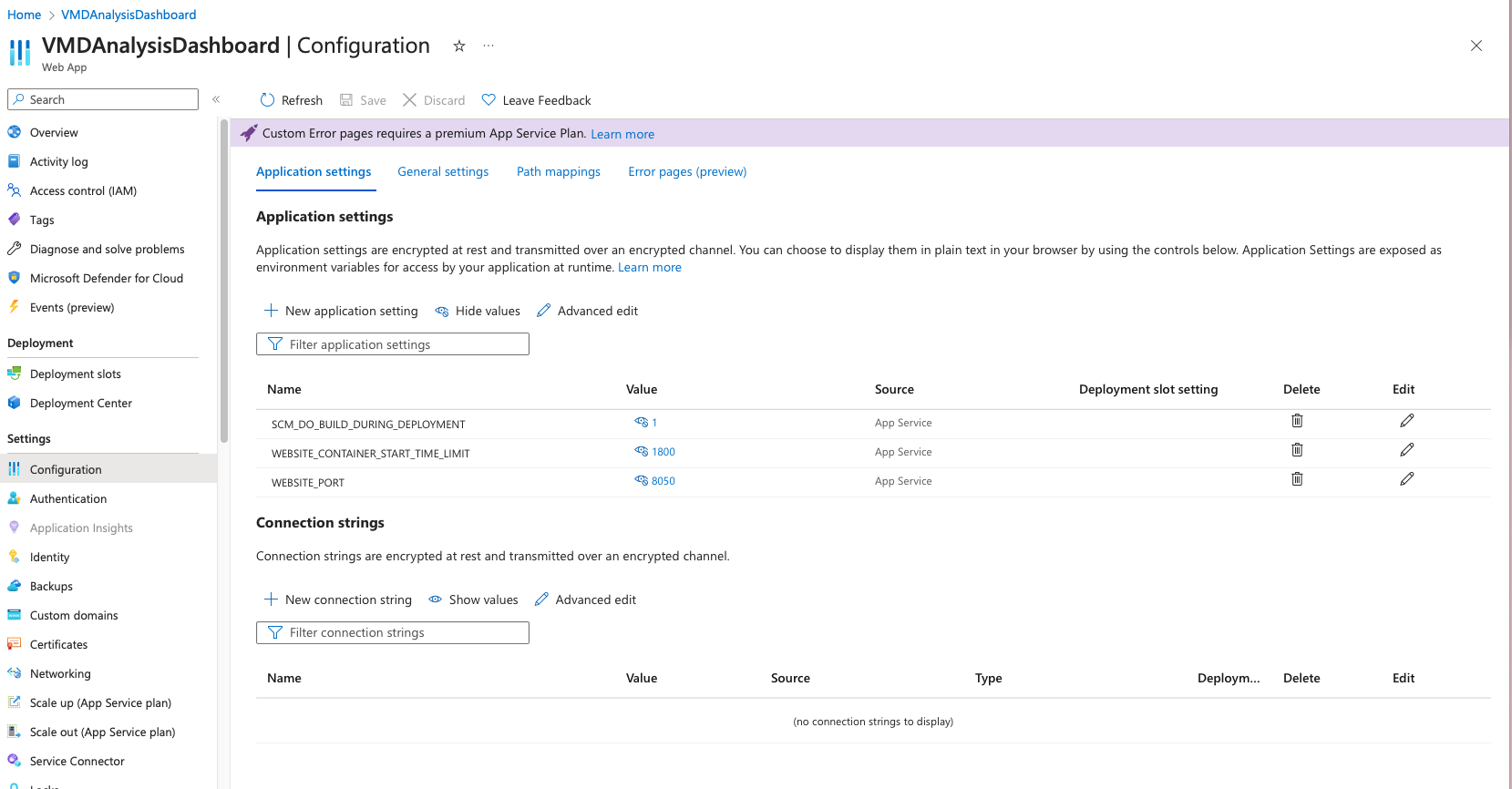The width and height of the screenshot is (1512, 789).
Task: Discard the configuration changes
Action: 434,100
